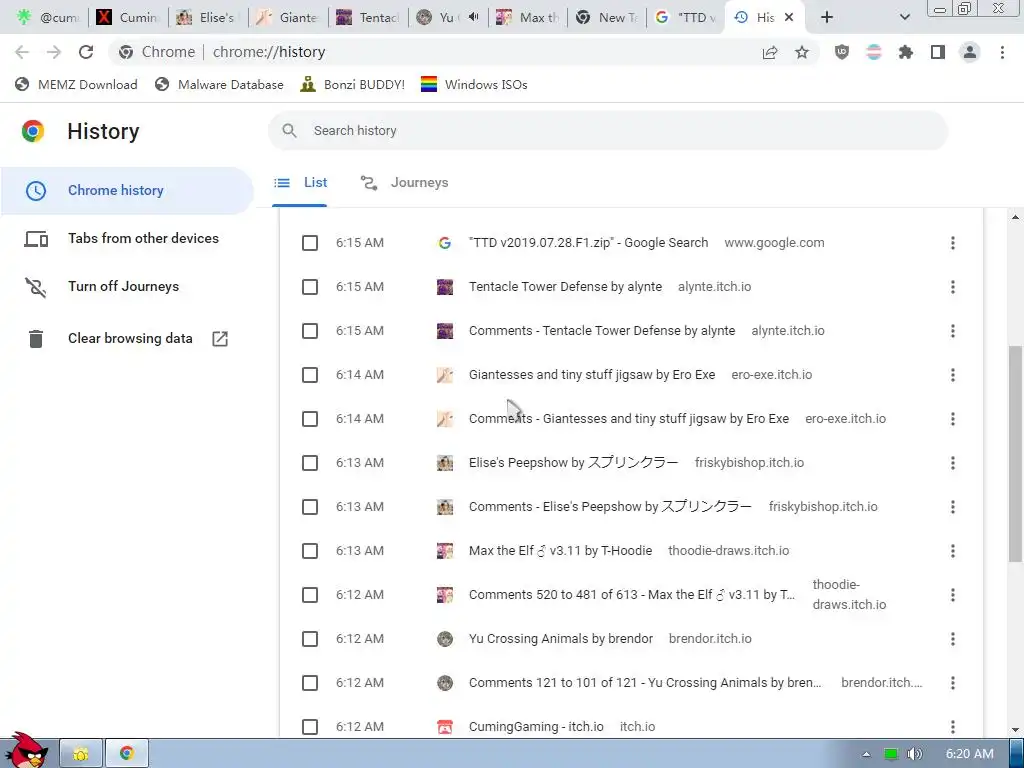Open the Bonzi BUDDY! bookmark
This screenshot has width=1024, height=768.
tap(353, 84)
